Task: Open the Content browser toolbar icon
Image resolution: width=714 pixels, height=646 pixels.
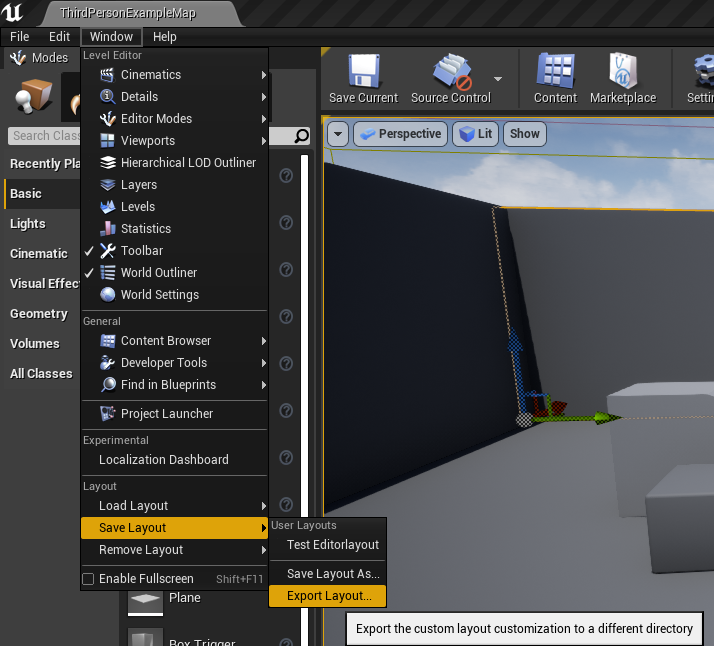Action: tap(555, 70)
